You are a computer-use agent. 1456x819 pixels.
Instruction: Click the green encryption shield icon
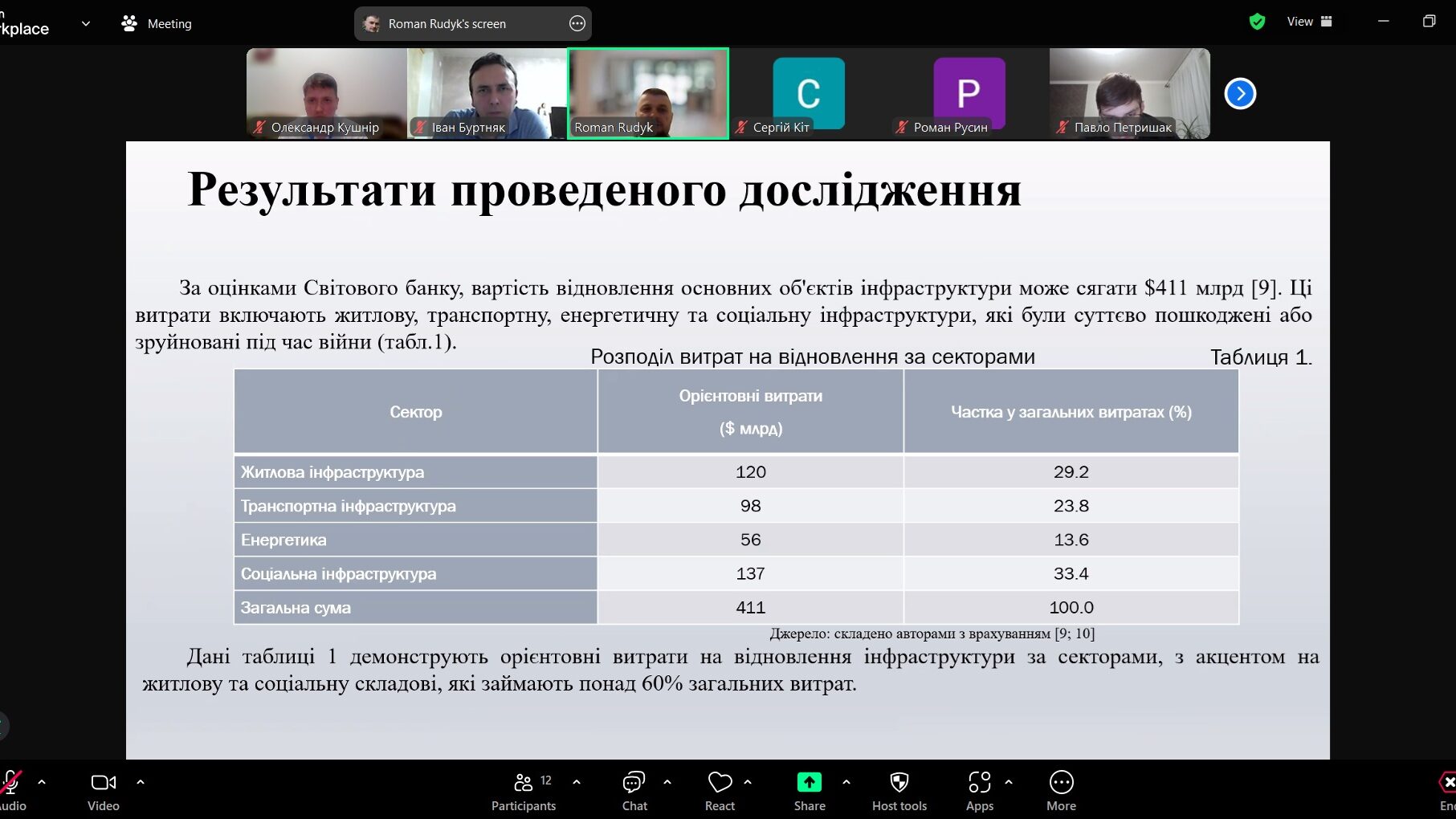point(1257,22)
